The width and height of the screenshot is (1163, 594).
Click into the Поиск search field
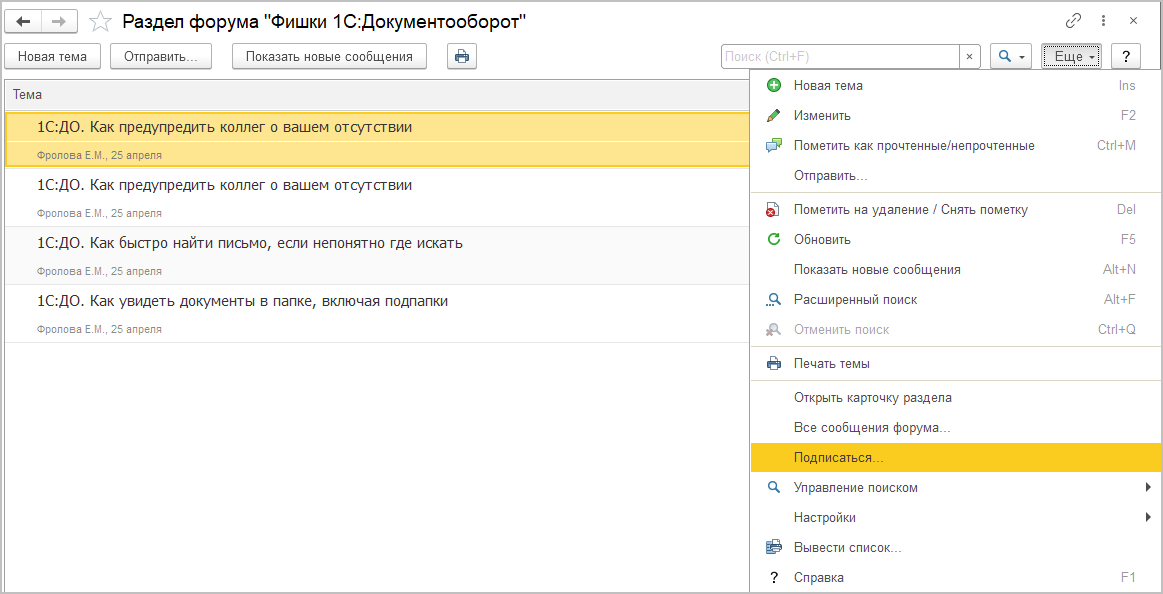840,57
